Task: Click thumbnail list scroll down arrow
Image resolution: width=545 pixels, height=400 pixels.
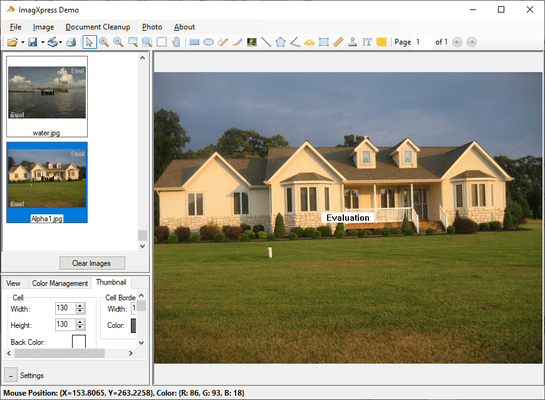Action: (x=142, y=246)
